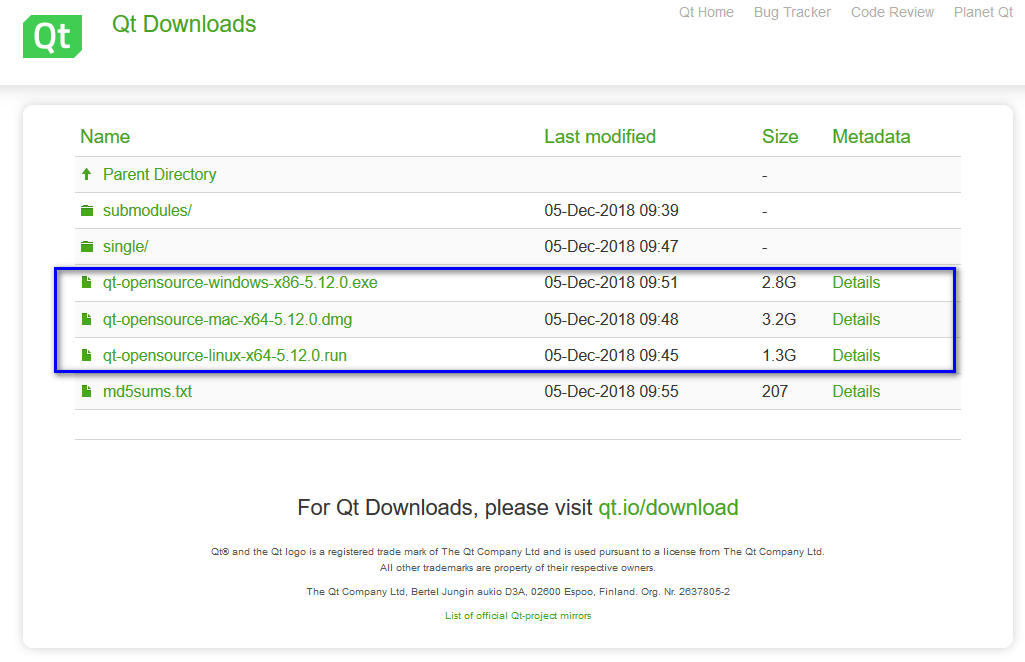Open the Bug Tracker menu link
Viewport: 1025px width, 662px height.
click(x=792, y=12)
